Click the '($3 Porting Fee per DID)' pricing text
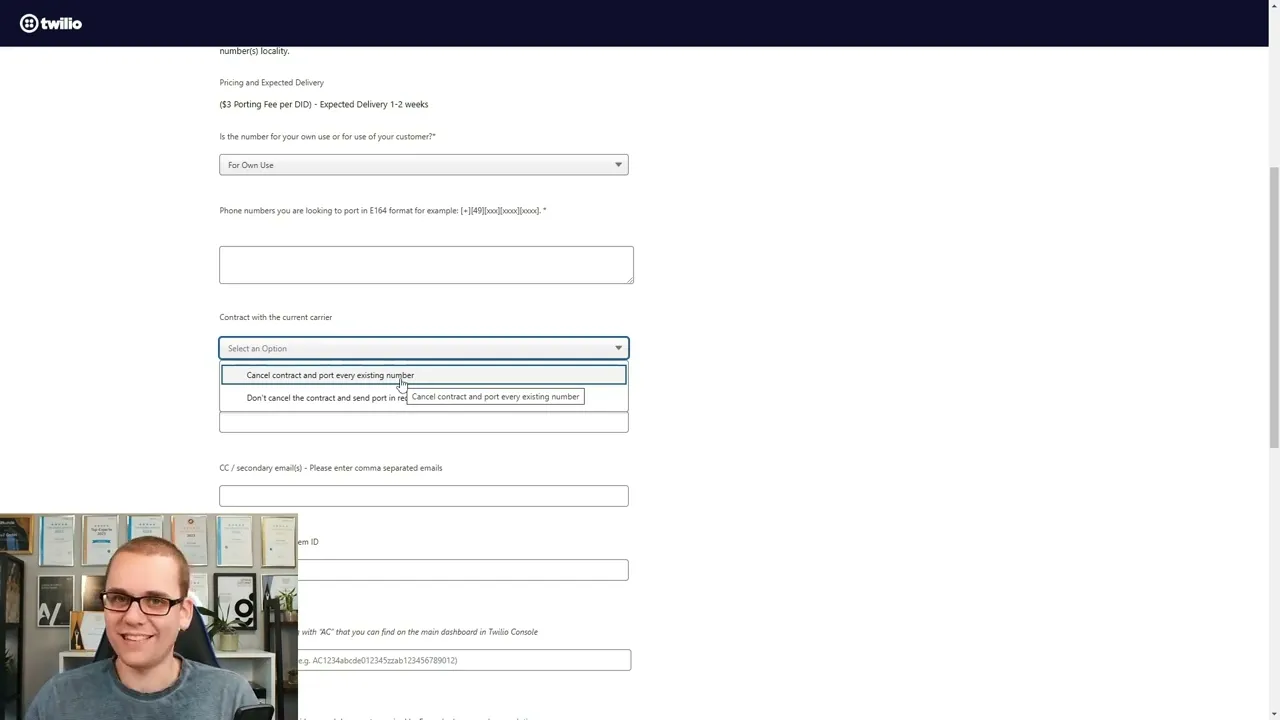The height and width of the screenshot is (720, 1280). click(x=324, y=104)
